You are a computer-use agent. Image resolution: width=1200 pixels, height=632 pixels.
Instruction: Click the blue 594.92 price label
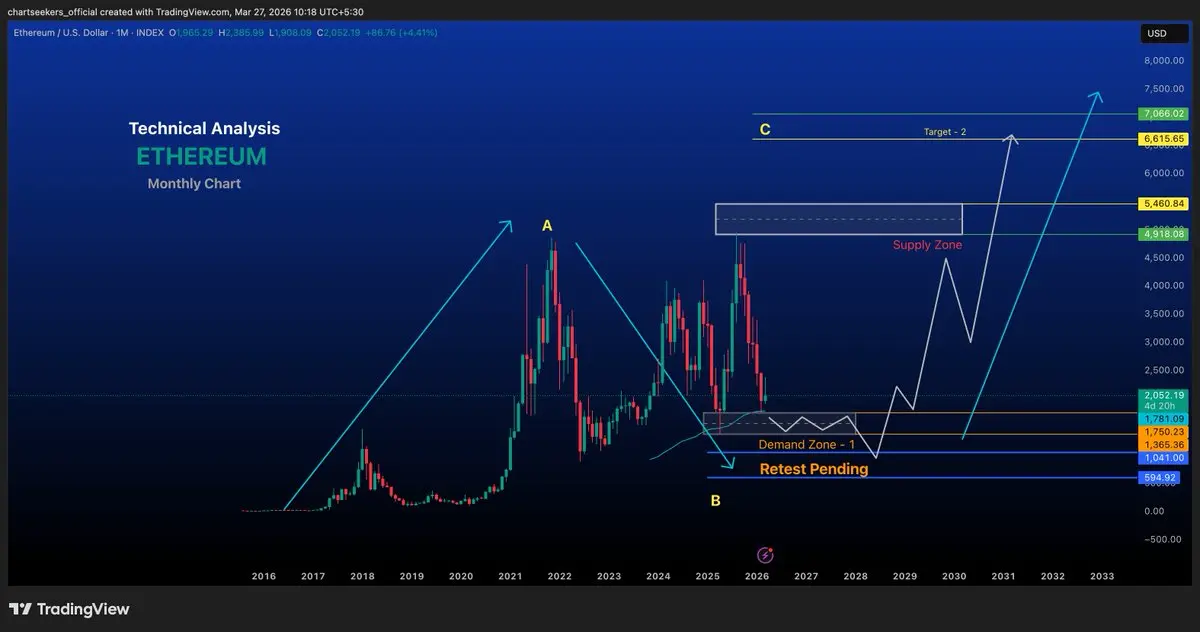point(1161,477)
